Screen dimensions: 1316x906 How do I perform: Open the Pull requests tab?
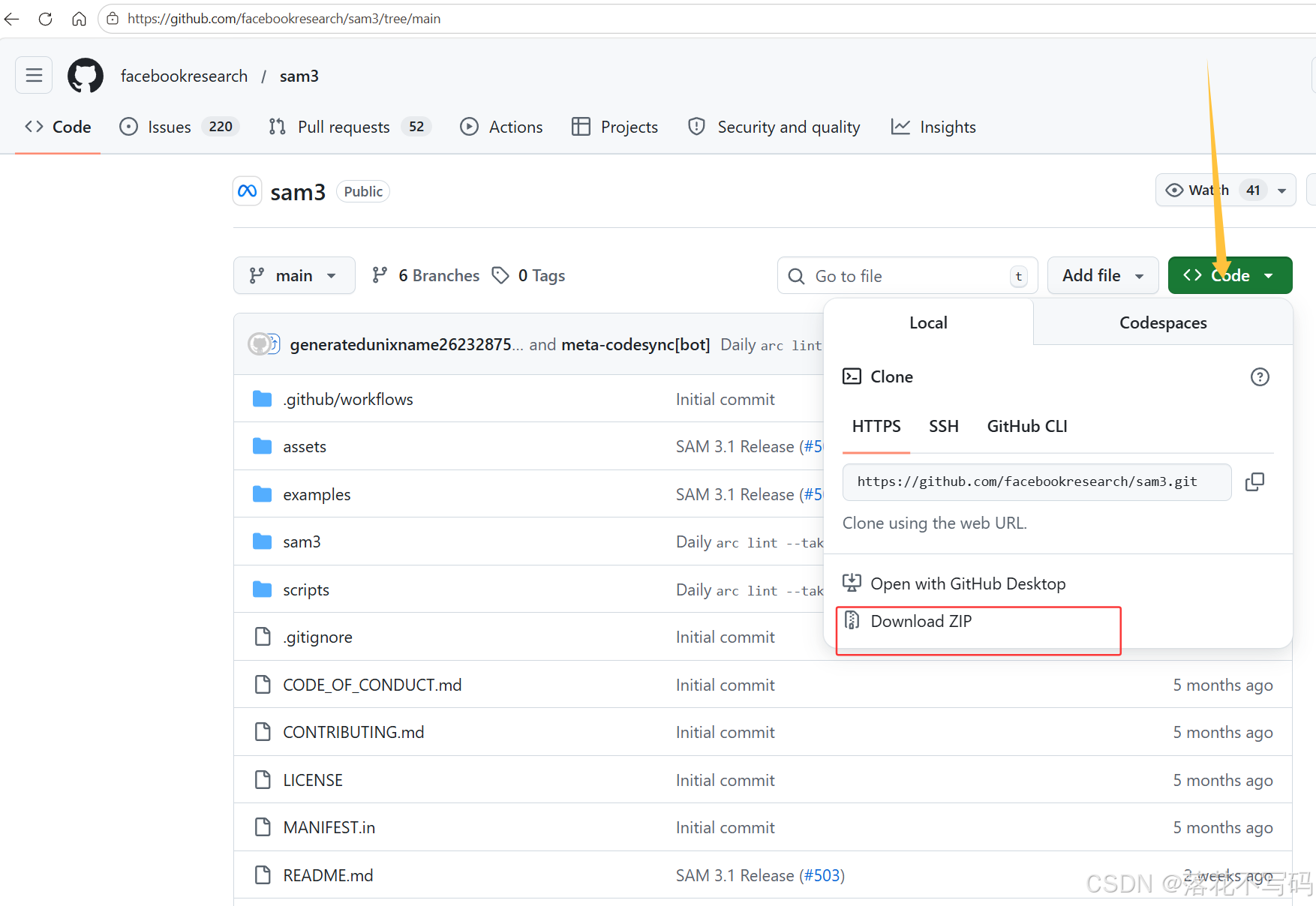tap(350, 127)
